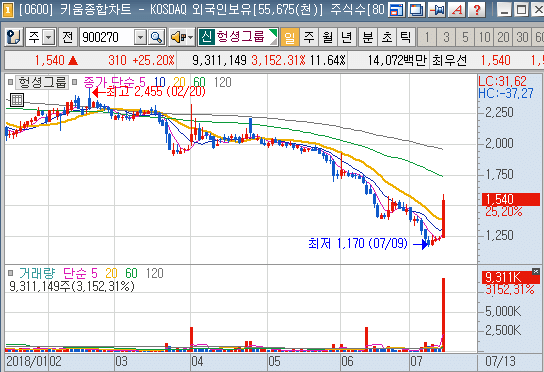Click interval button 3

click(447, 37)
